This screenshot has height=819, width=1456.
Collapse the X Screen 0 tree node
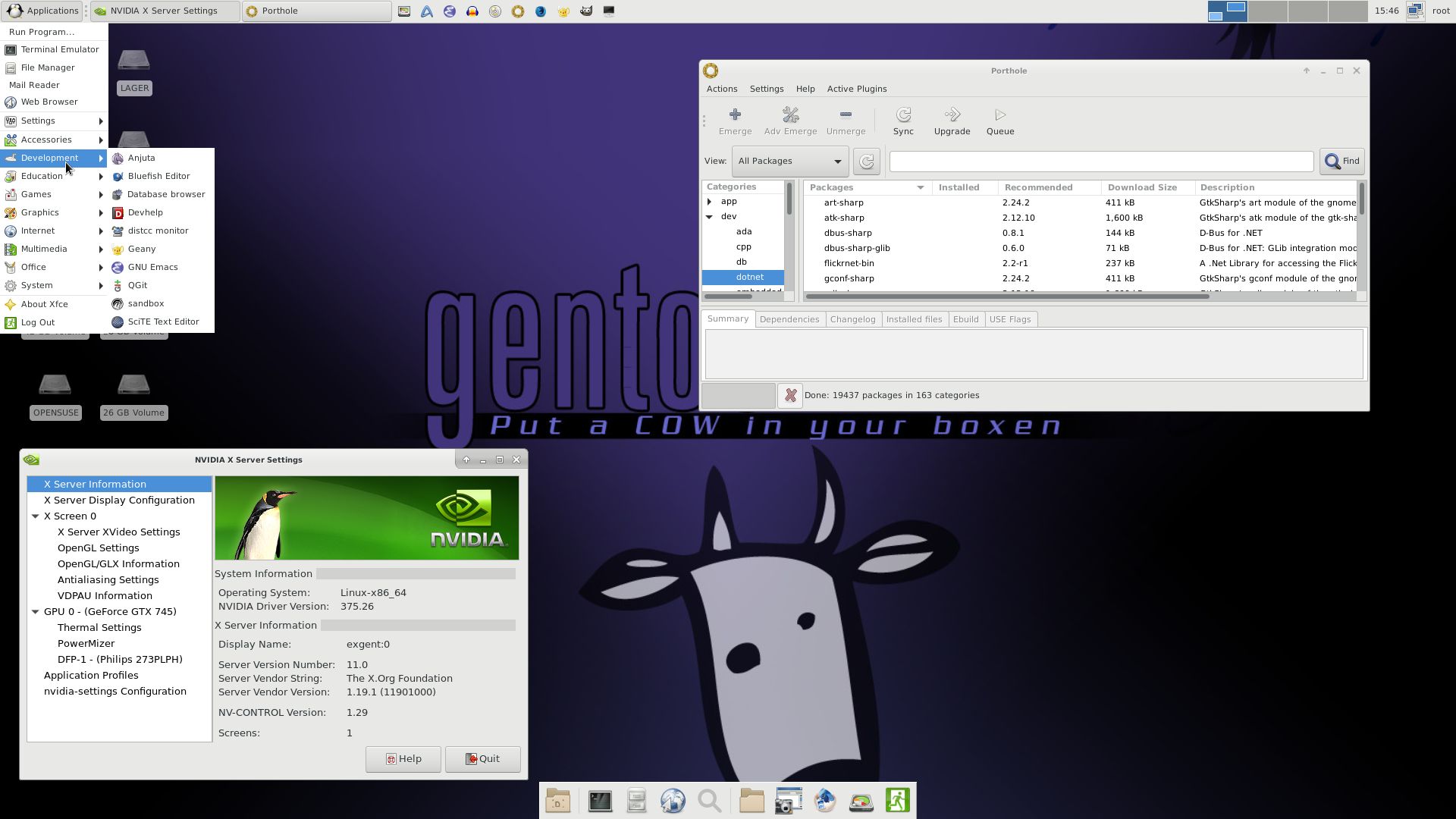tap(35, 516)
